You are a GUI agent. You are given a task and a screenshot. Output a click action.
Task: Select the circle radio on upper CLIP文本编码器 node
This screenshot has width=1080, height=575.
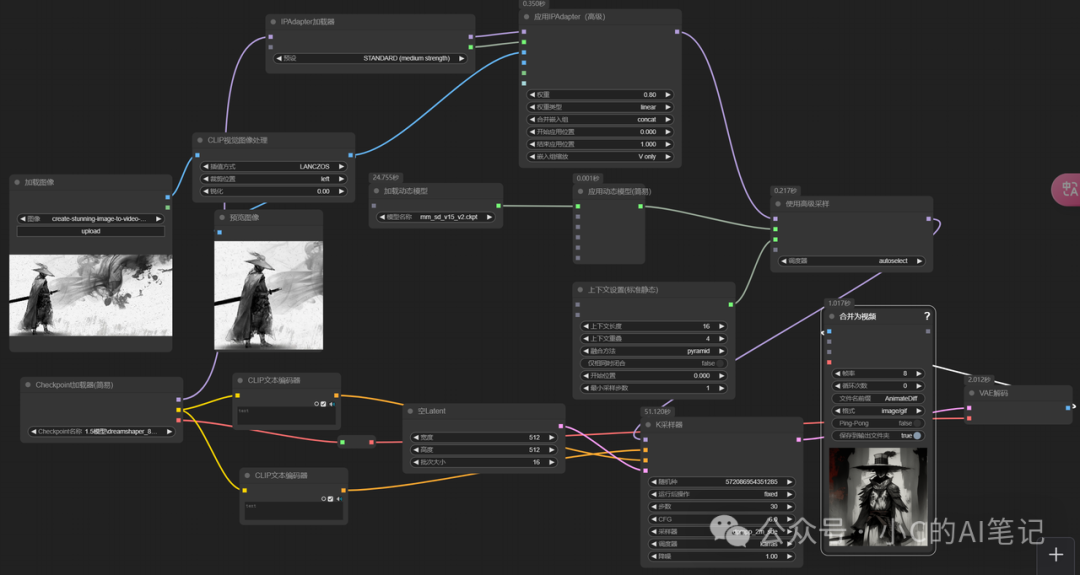[316, 404]
